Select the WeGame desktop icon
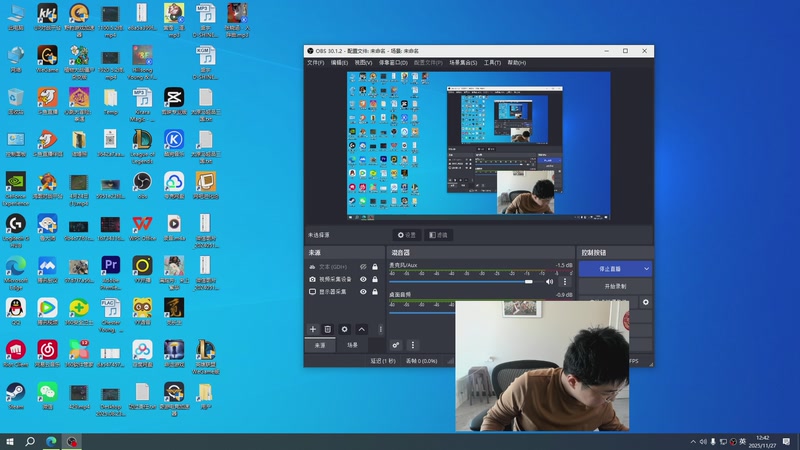 pyautogui.click(x=47, y=58)
